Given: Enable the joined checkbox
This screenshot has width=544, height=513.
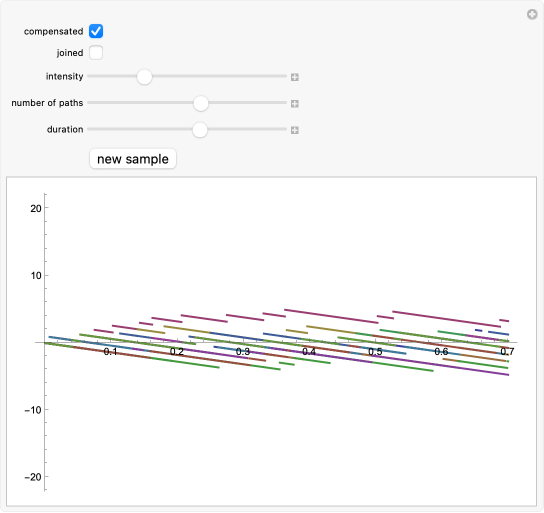Looking at the screenshot, I should (x=96, y=53).
